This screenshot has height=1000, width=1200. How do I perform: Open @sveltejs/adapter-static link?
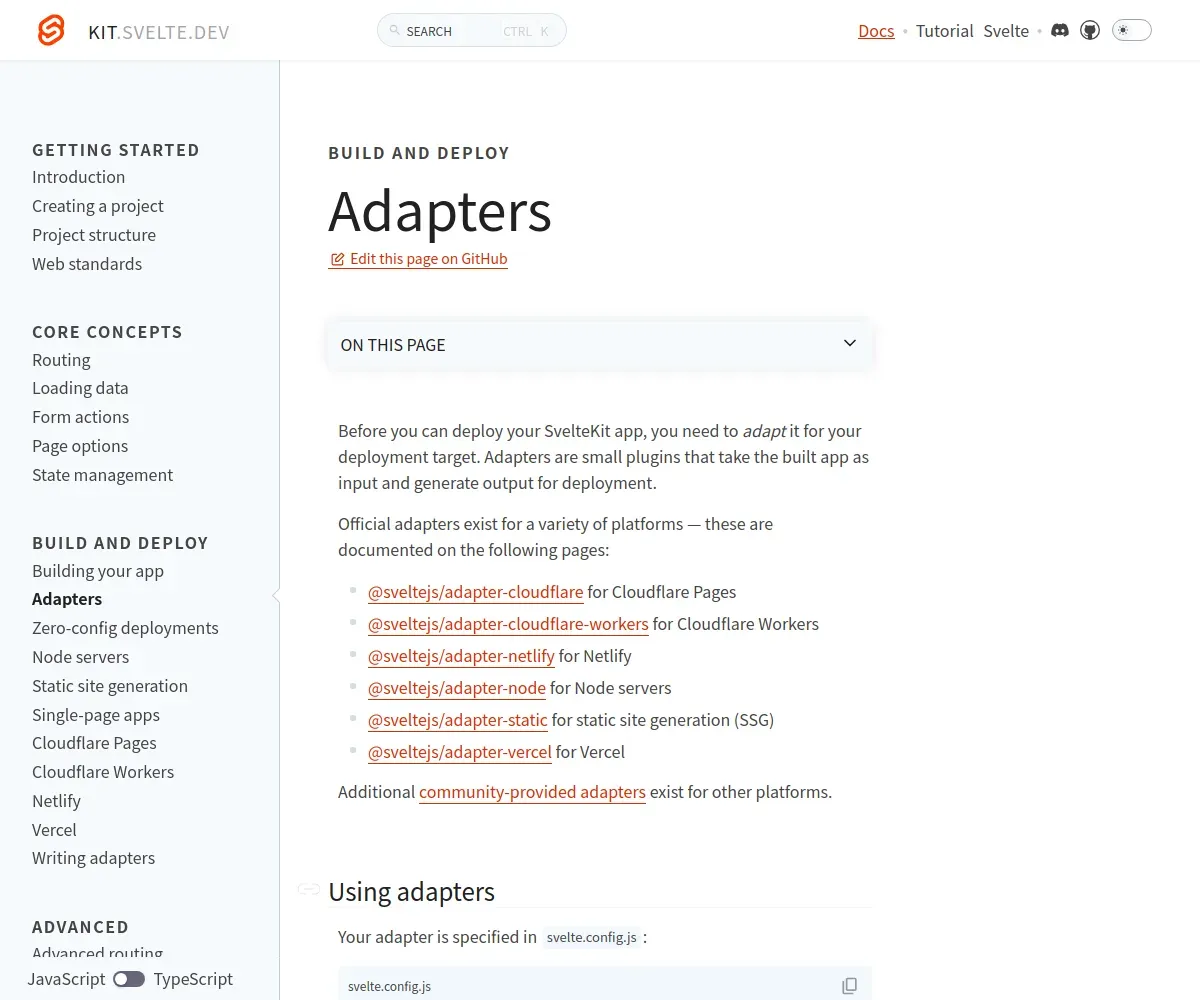click(x=457, y=720)
